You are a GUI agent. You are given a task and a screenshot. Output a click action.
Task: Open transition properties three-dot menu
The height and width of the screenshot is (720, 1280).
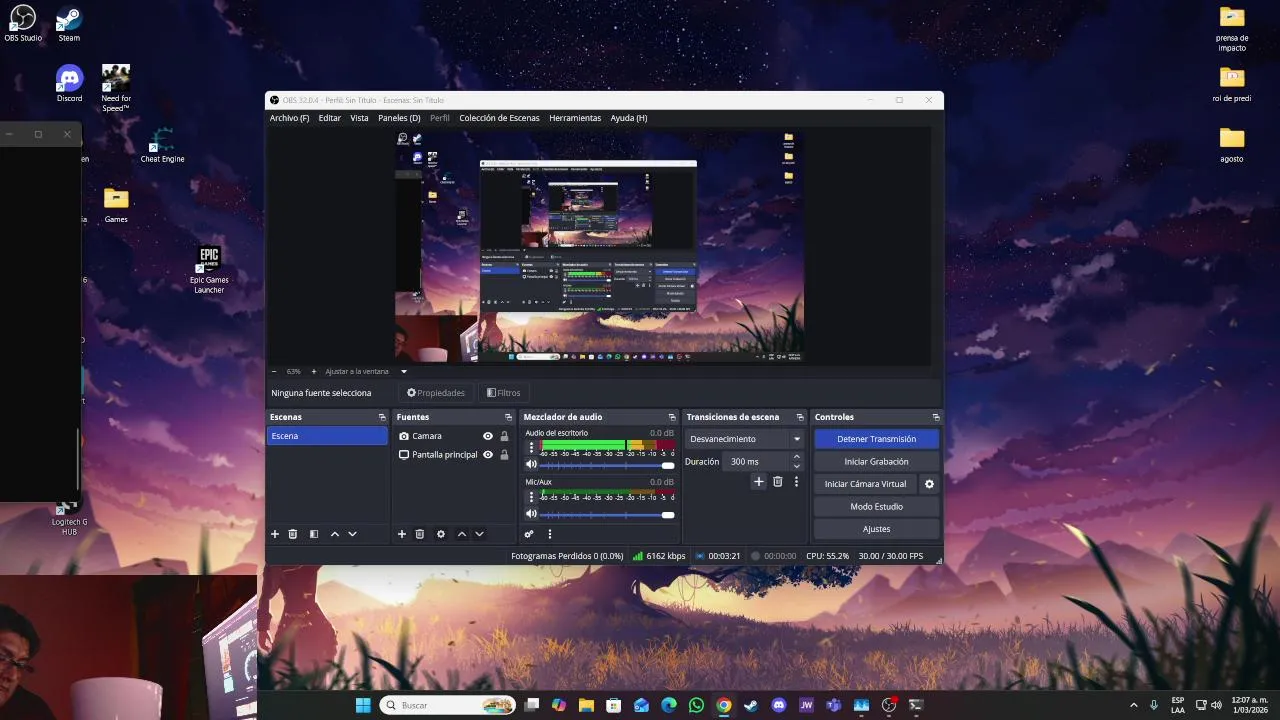(796, 481)
